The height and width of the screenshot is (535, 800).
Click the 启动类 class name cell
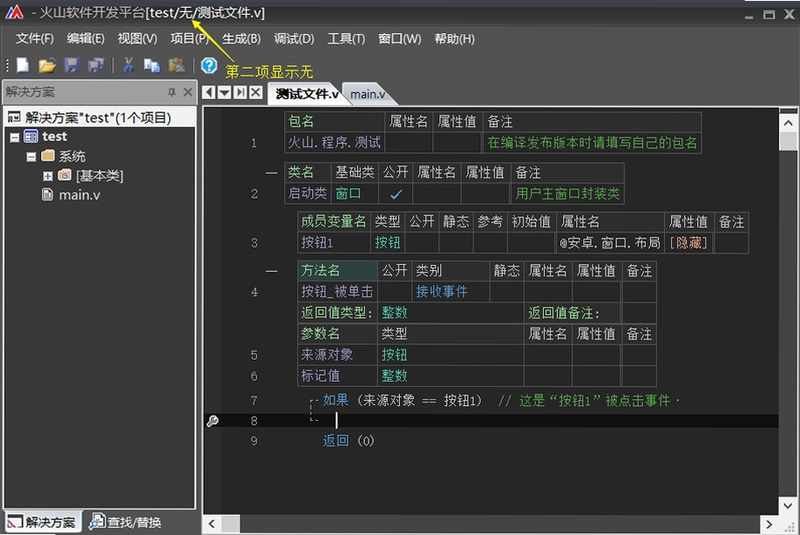(307, 193)
